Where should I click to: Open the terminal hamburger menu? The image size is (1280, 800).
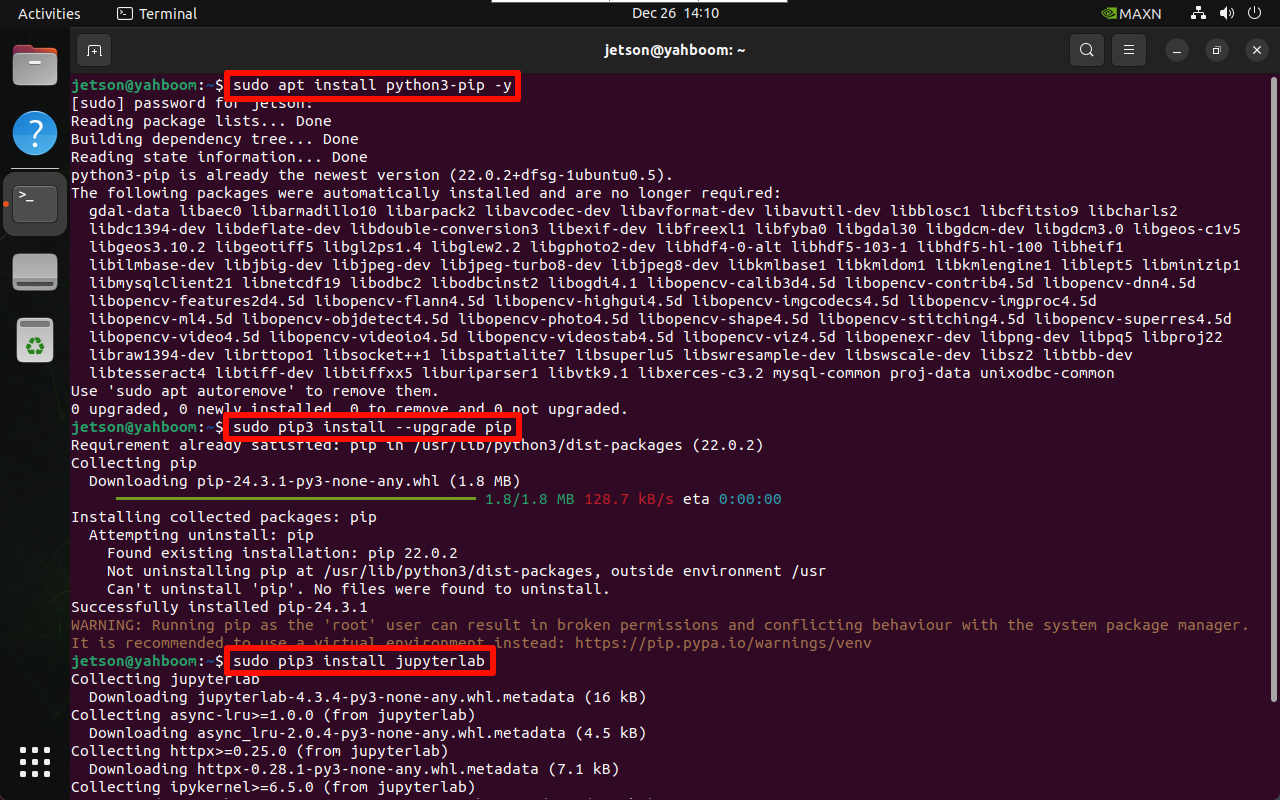[x=1129, y=50]
